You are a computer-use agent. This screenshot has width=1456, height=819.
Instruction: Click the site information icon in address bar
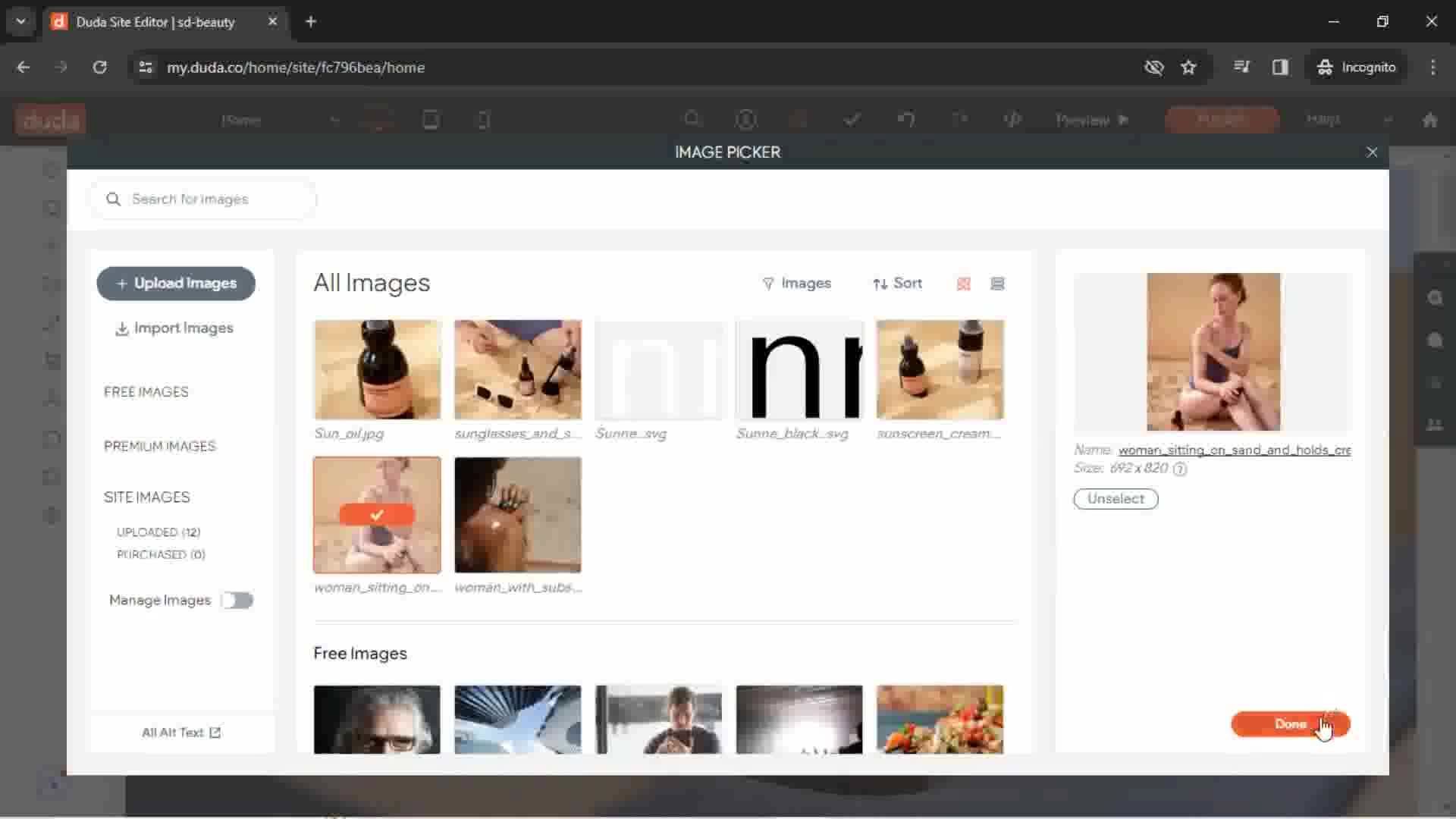coord(146,67)
